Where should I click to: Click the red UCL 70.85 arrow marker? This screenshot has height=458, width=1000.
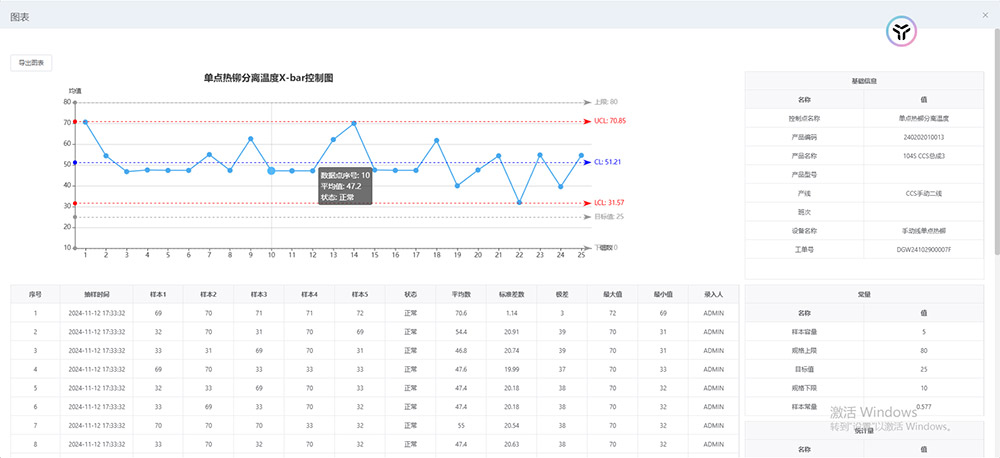[587, 122]
